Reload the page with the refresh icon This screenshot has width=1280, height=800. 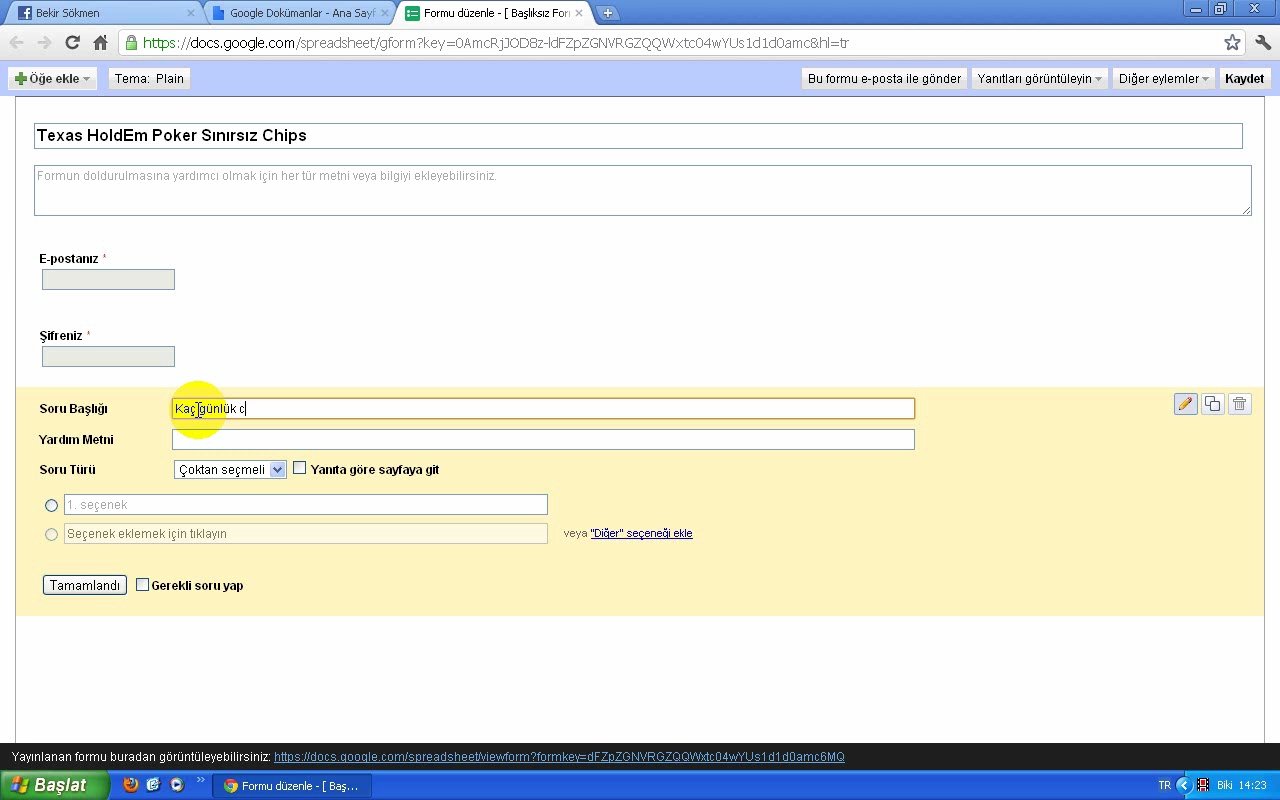(72, 43)
